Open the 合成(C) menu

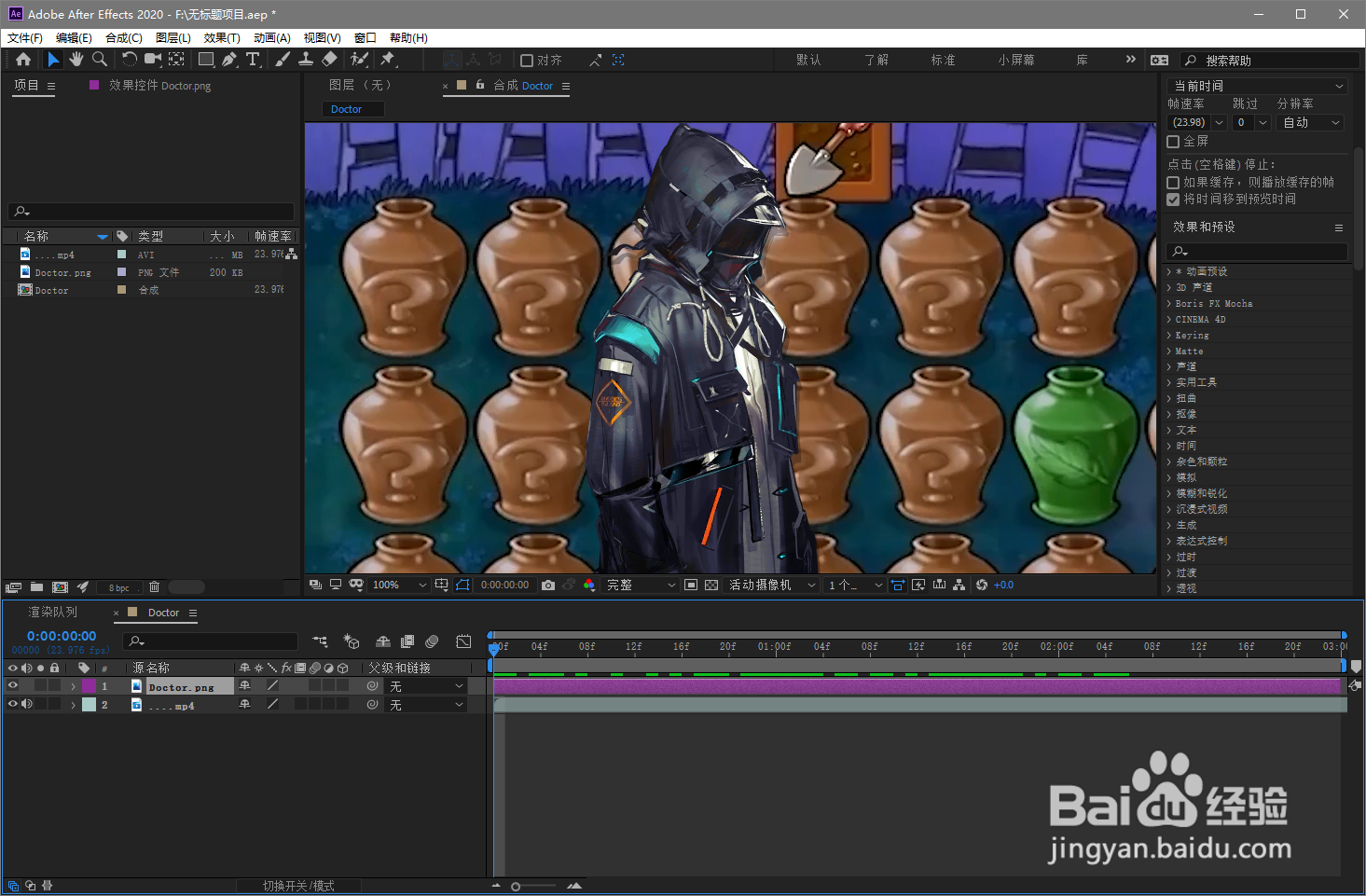124,38
